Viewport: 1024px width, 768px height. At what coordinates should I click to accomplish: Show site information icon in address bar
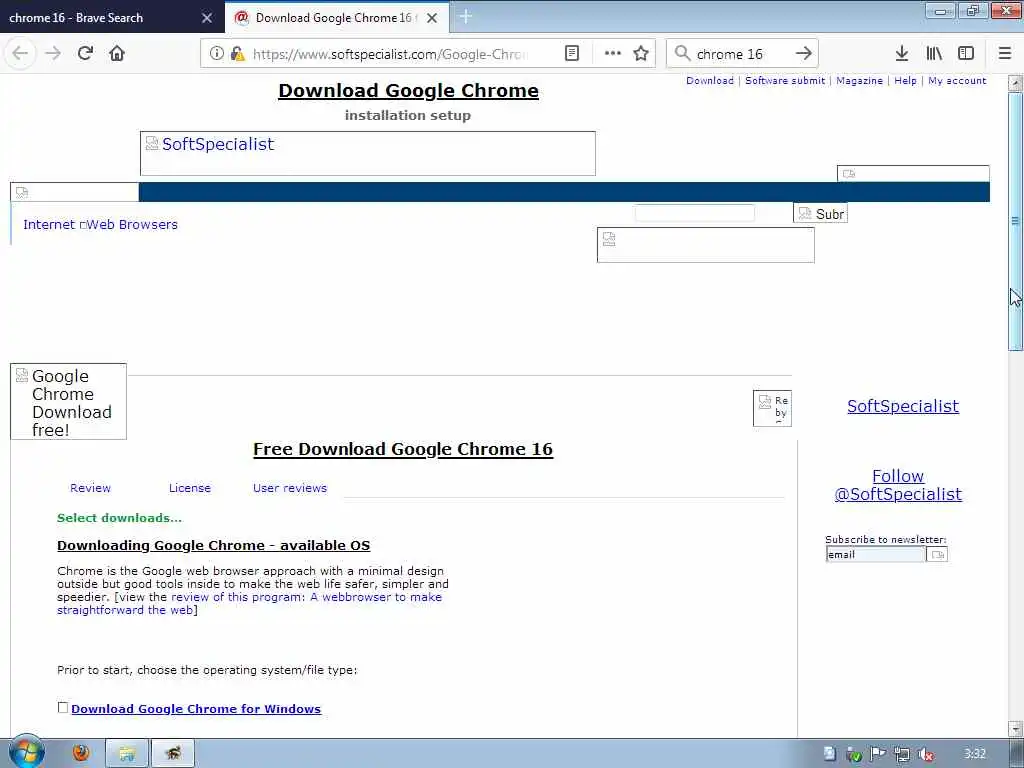tap(217, 54)
